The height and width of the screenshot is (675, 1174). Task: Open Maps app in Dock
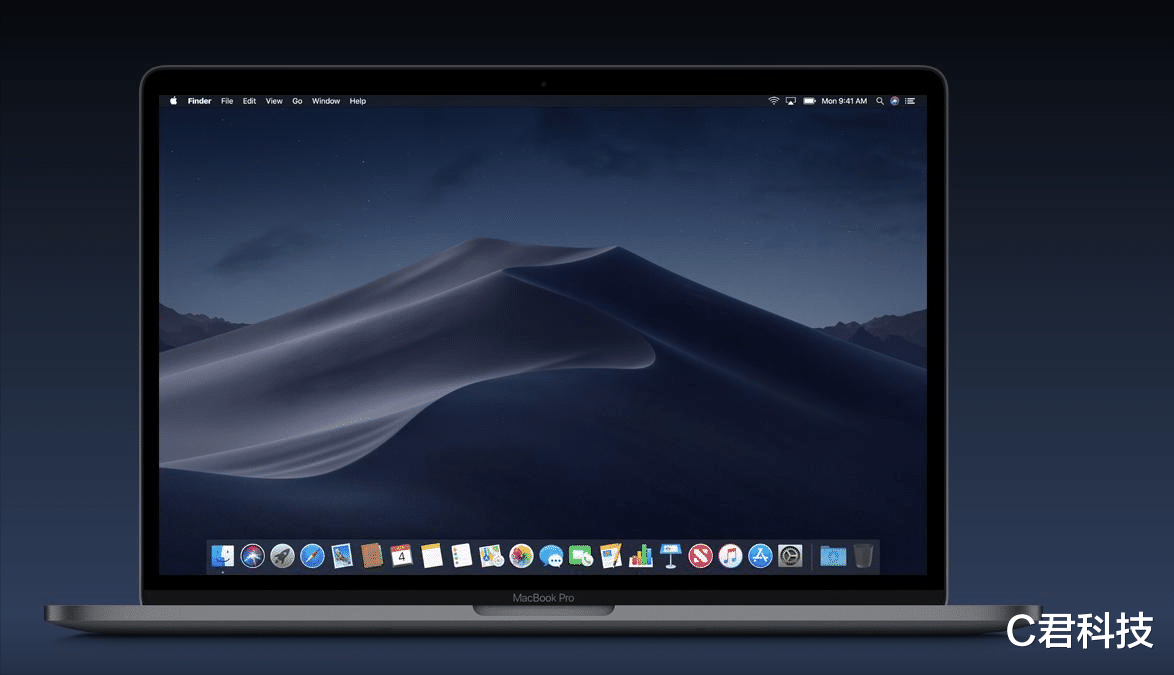[491, 556]
